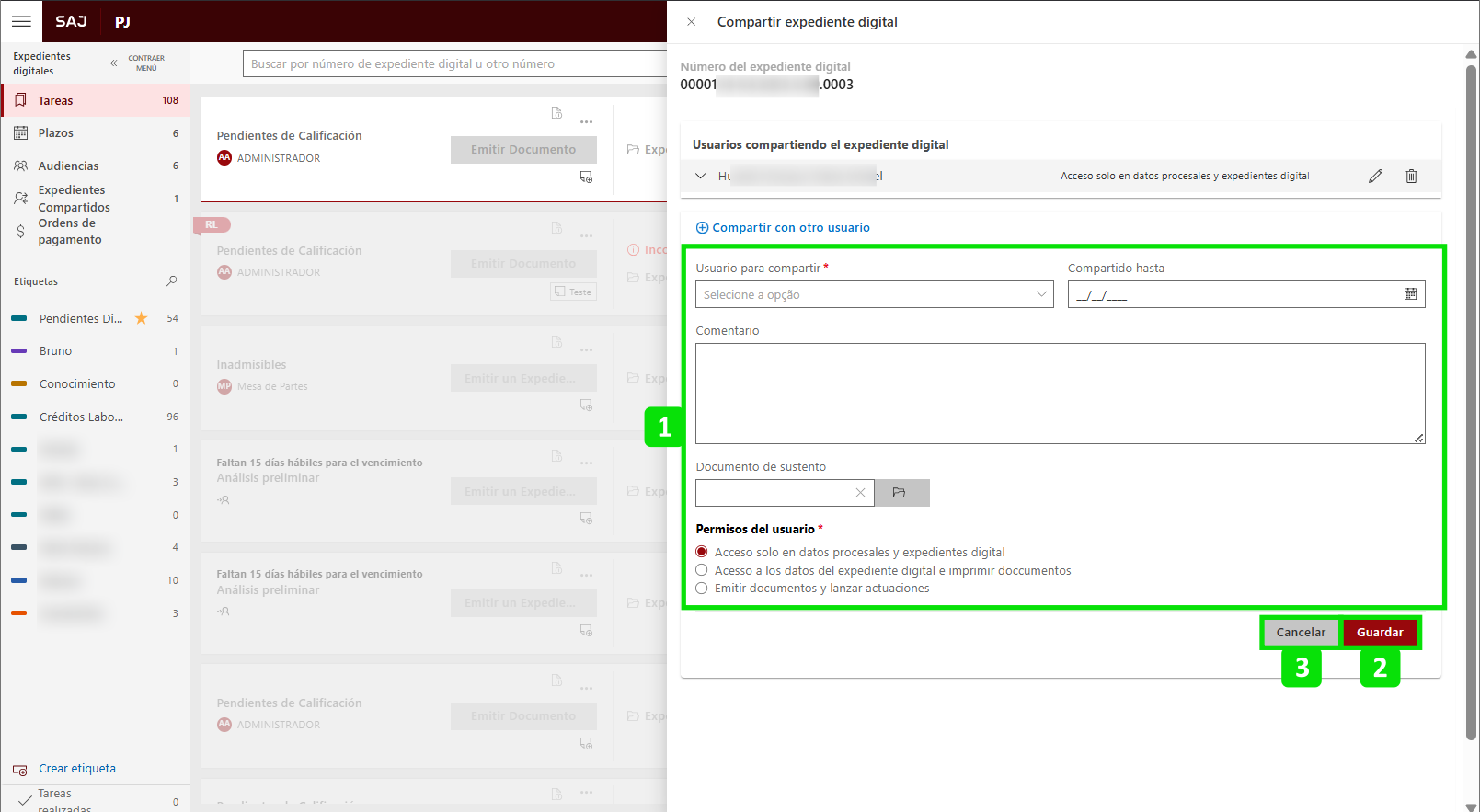Select 'Acesso a los datos del expediente' option
1480x812 pixels.
click(x=702, y=570)
